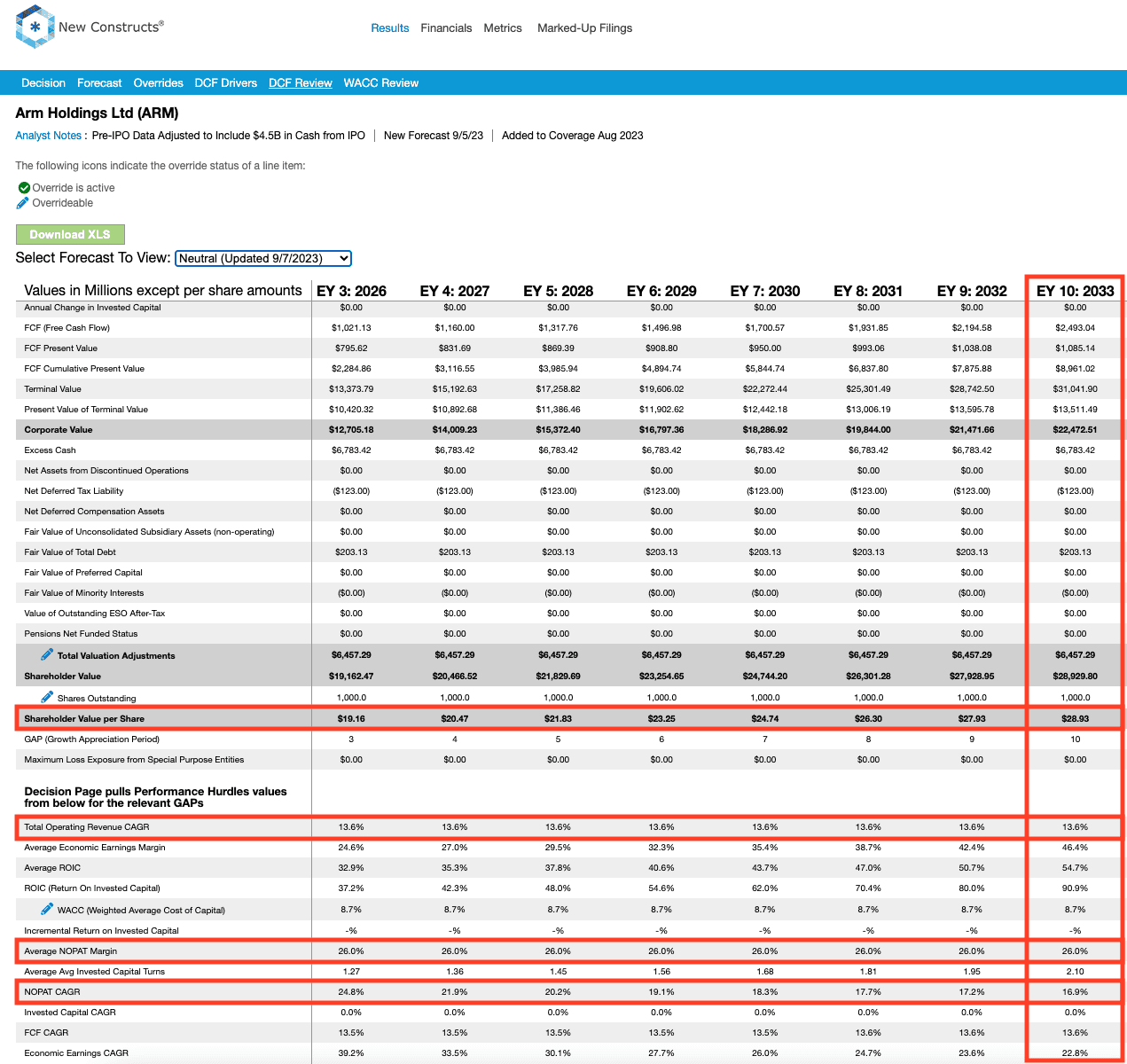Viewport: 1127px width, 1064px height.
Task: Click the Fair Value of Total Debt label
Action: point(70,552)
